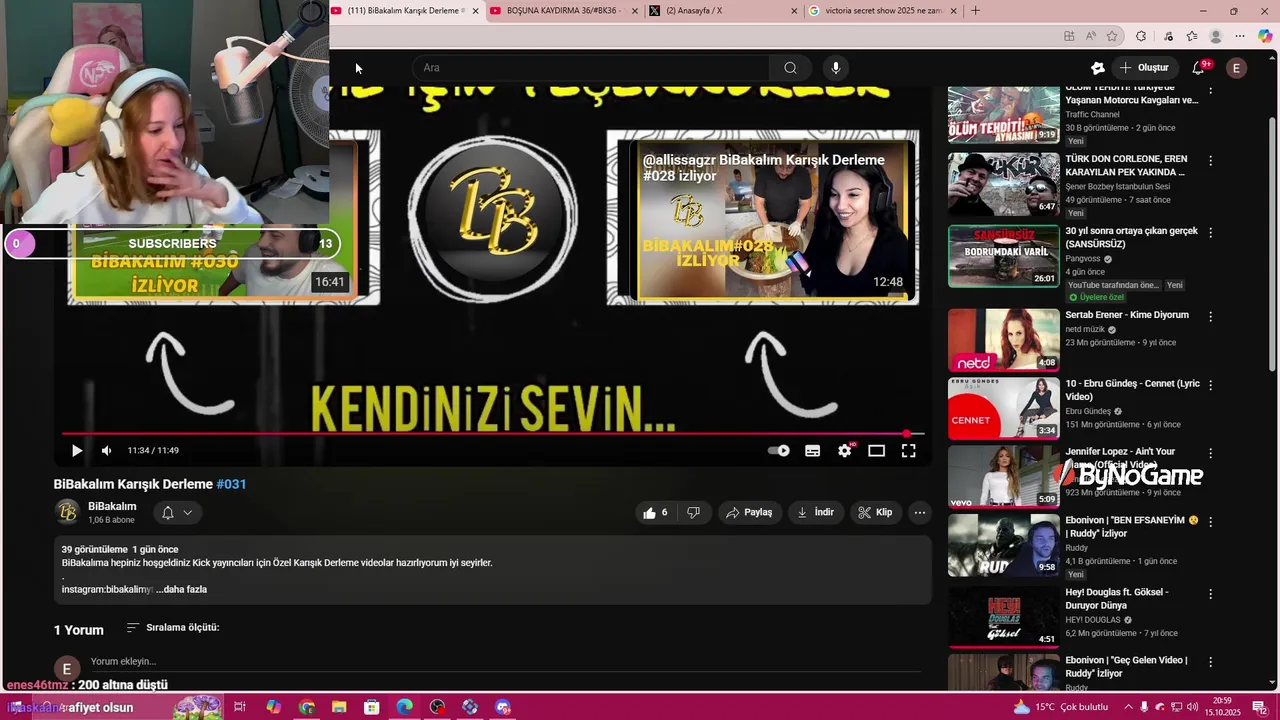Open the Copilot icon in browser toolbar

(1265, 36)
